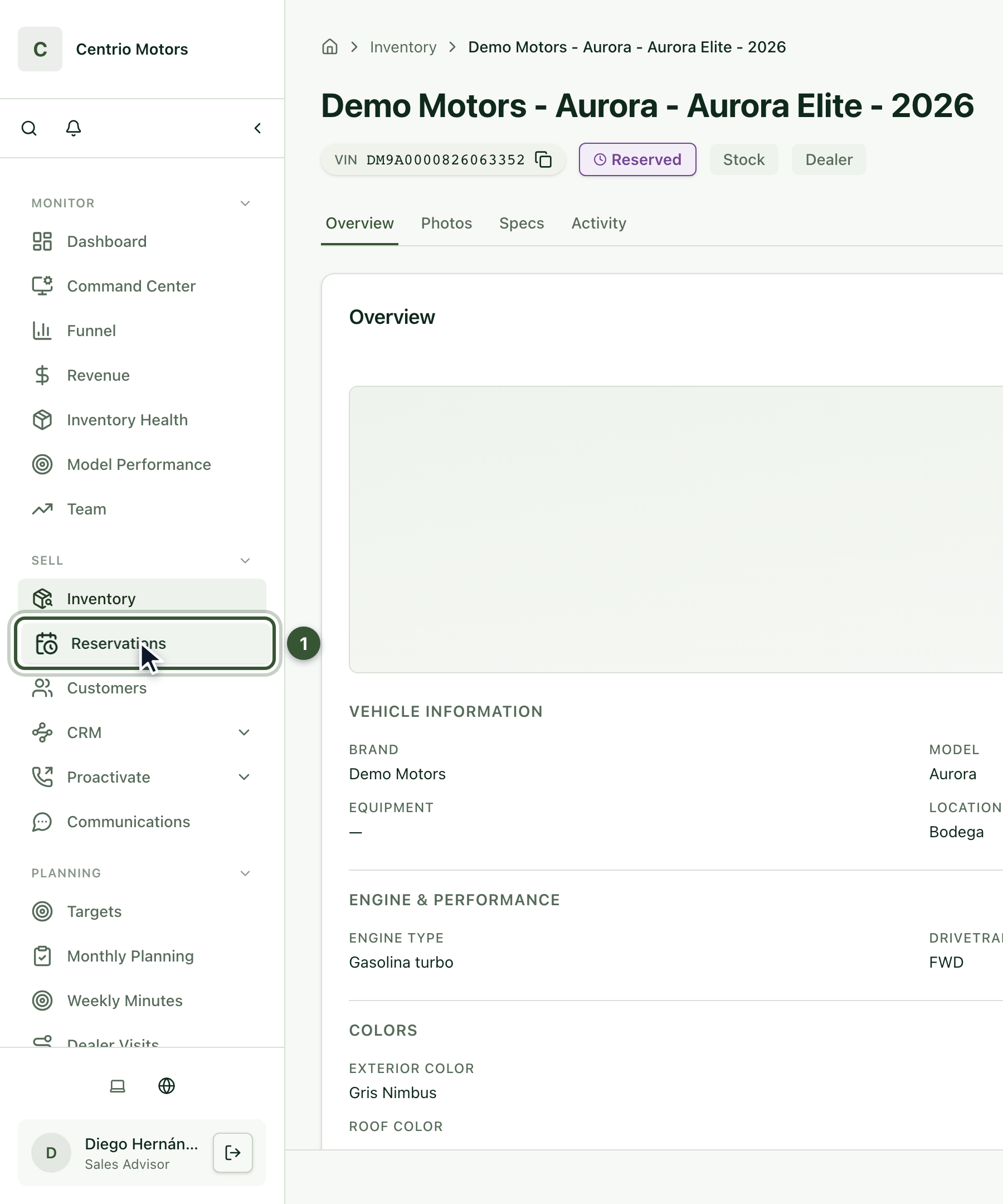
Task: Click the Model Performance target icon
Action: click(42, 464)
